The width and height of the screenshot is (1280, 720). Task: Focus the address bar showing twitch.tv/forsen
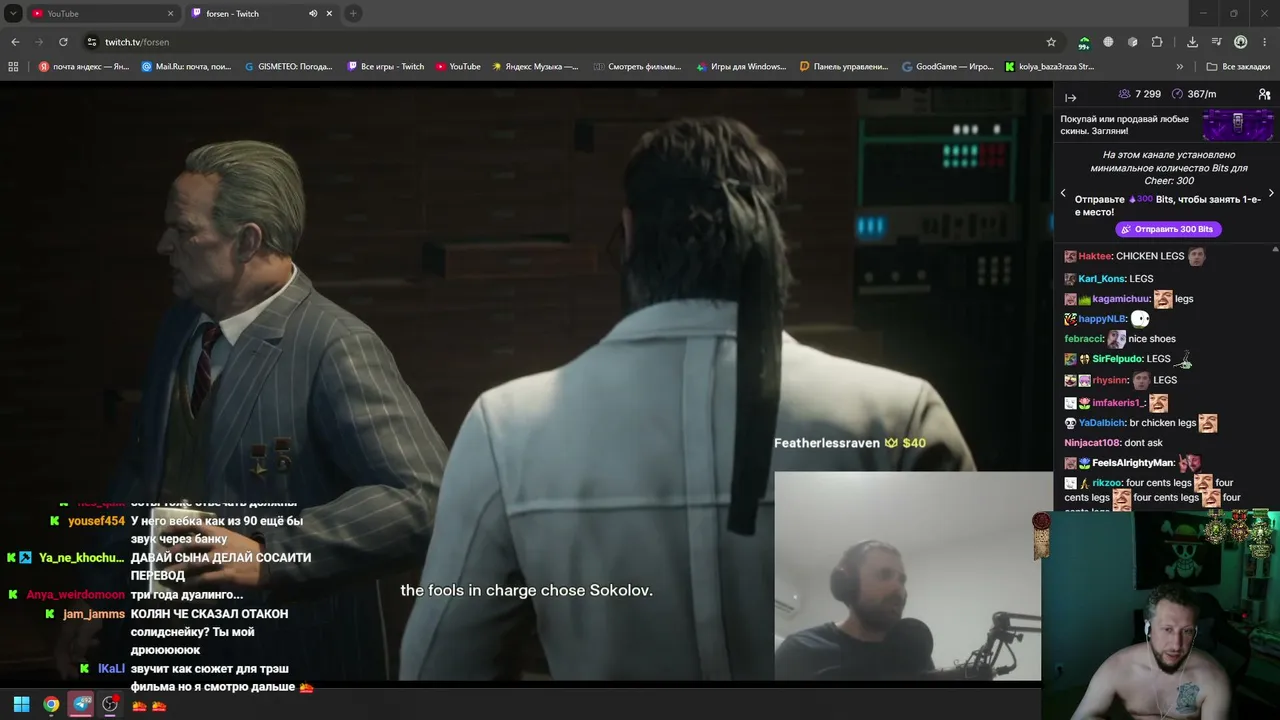[x=560, y=42]
